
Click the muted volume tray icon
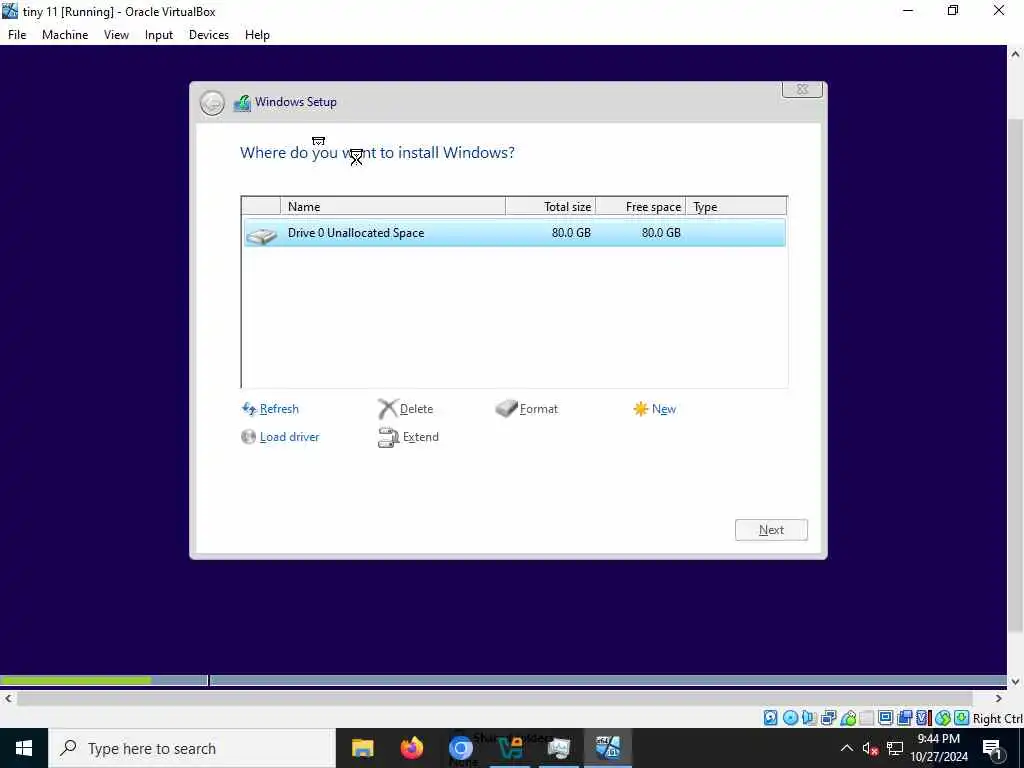pos(870,748)
